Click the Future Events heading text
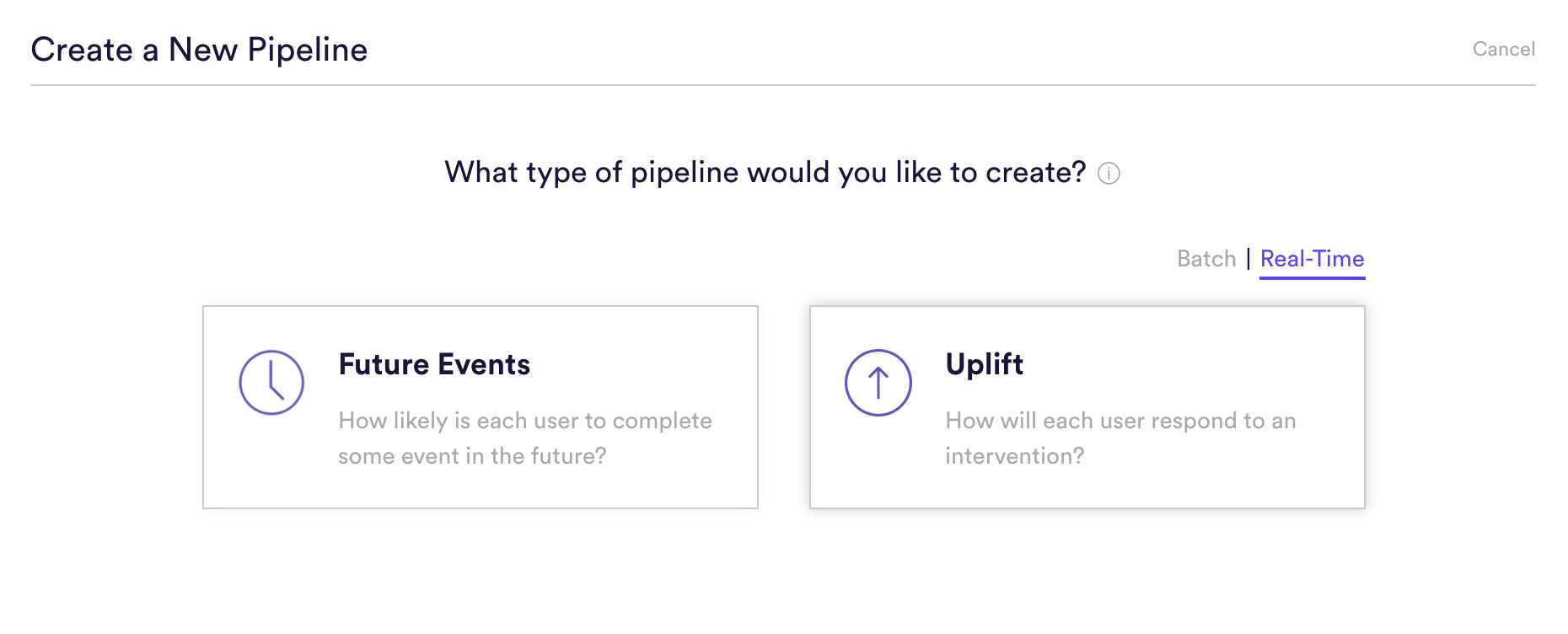 coord(434,364)
